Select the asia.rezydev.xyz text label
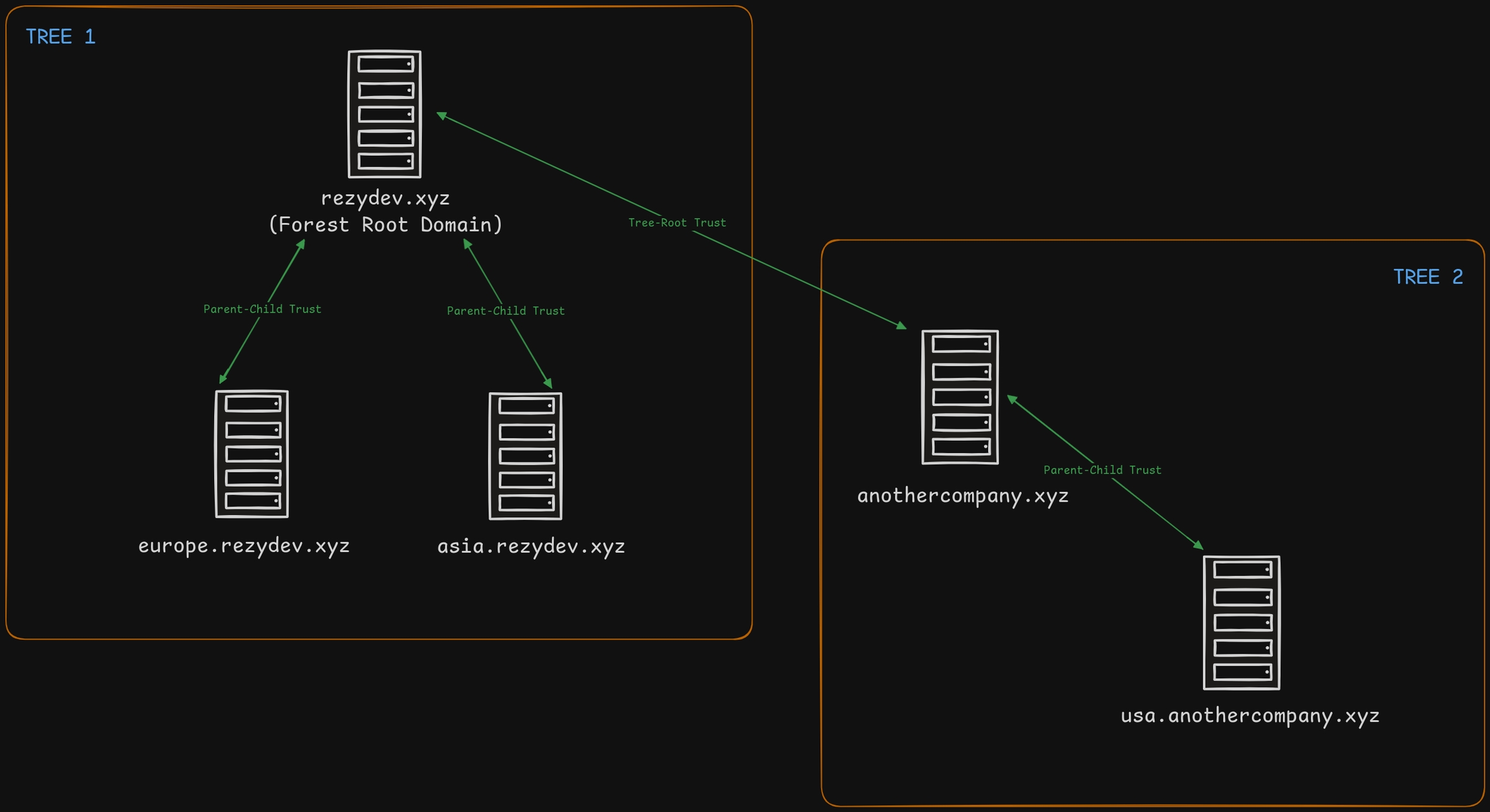This screenshot has height=812, width=1490. pyautogui.click(x=531, y=547)
